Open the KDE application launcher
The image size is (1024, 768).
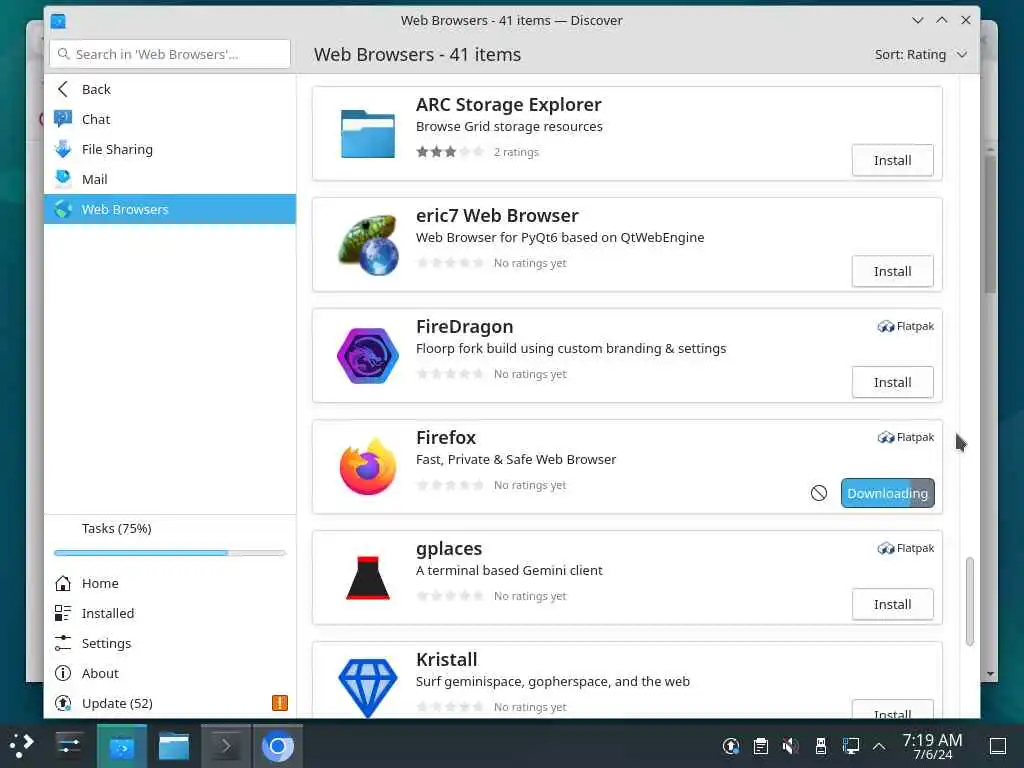pyautogui.click(x=22, y=745)
